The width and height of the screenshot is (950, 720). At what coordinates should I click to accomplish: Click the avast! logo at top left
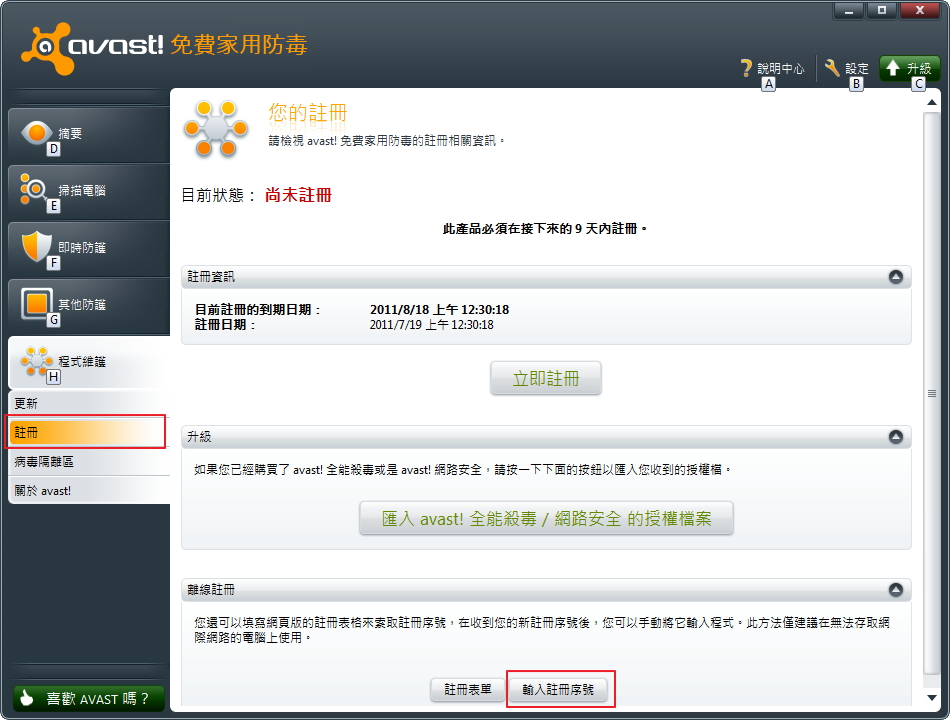click(x=91, y=46)
